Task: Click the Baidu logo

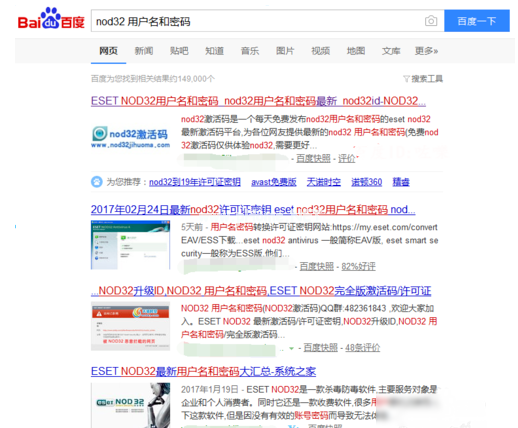Action: click(x=51, y=19)
